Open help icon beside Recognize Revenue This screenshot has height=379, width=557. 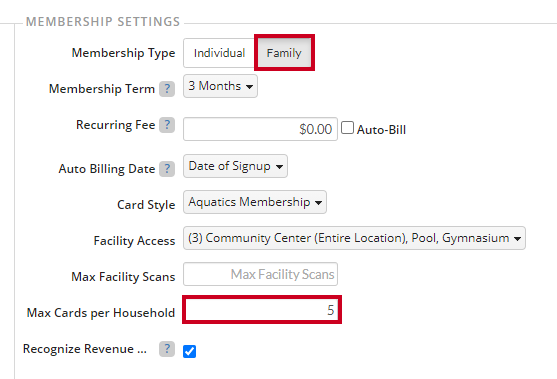pyautogui.click(x=167, y=349)
